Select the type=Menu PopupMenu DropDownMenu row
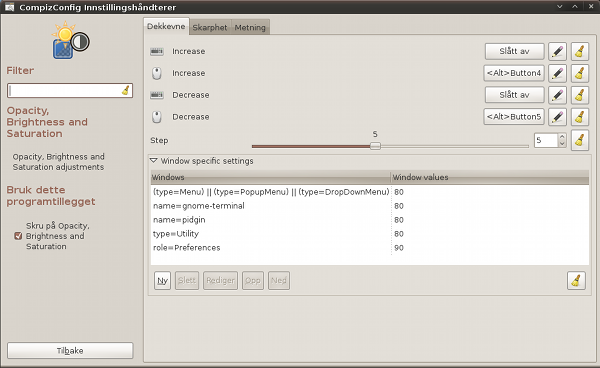This screenshot has height=368, width=600. click(370, 192)
